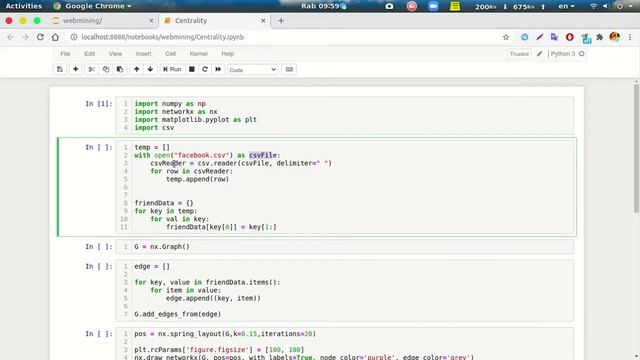Screen dimensions: 640x360
Task: Open the Chrome profile avatar
Action: (x=614, y=37)
